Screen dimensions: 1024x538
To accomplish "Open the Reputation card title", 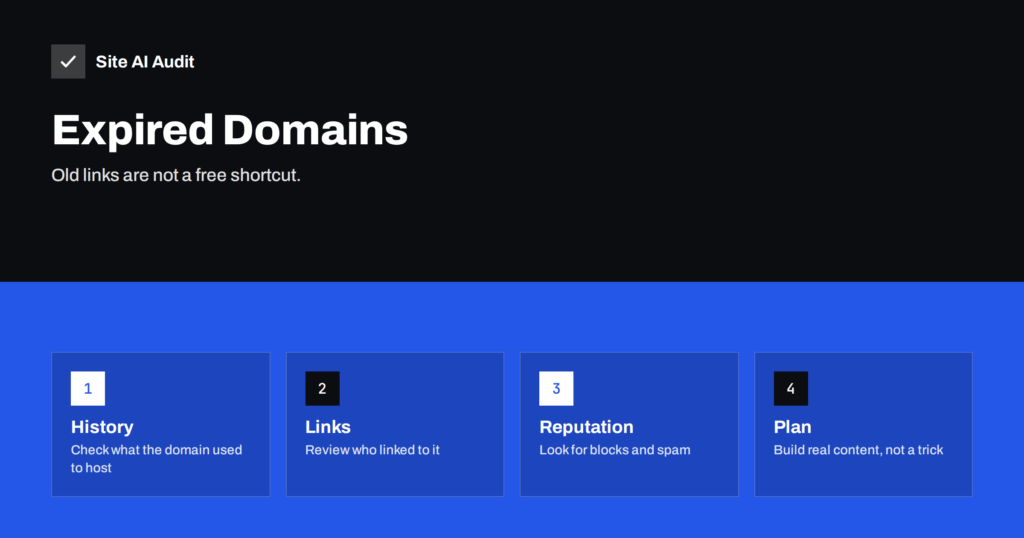I will coord(586,427).
